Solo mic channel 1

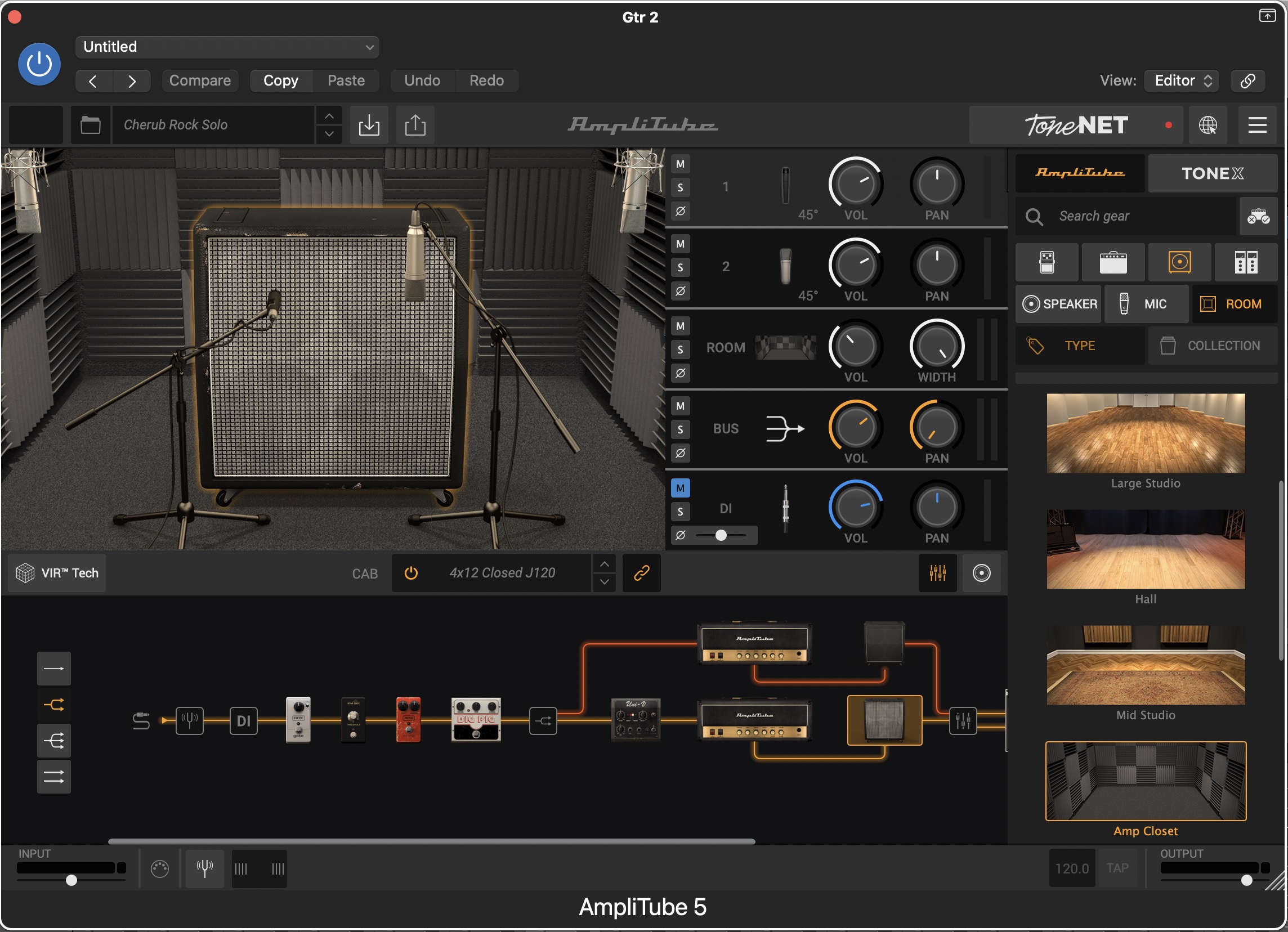[x=681, y=188]
